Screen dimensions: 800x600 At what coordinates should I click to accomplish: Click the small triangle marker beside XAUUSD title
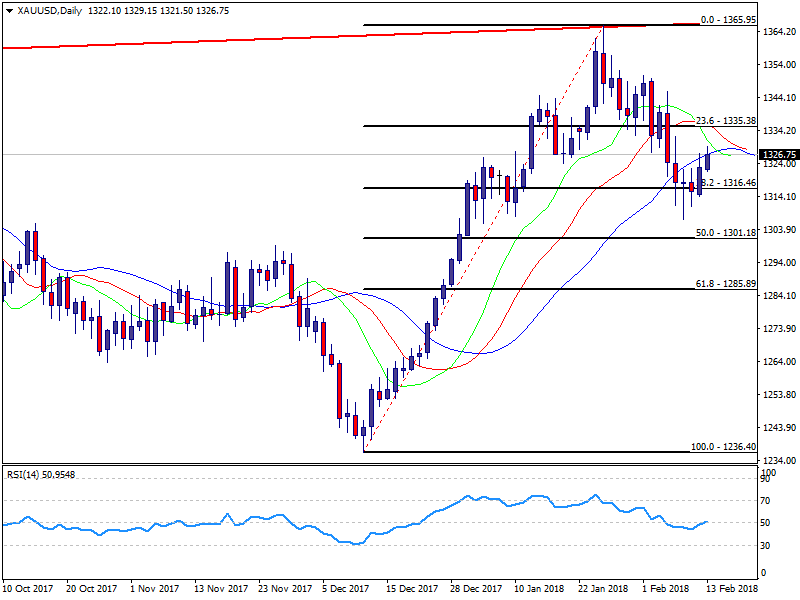click(5, 10)
